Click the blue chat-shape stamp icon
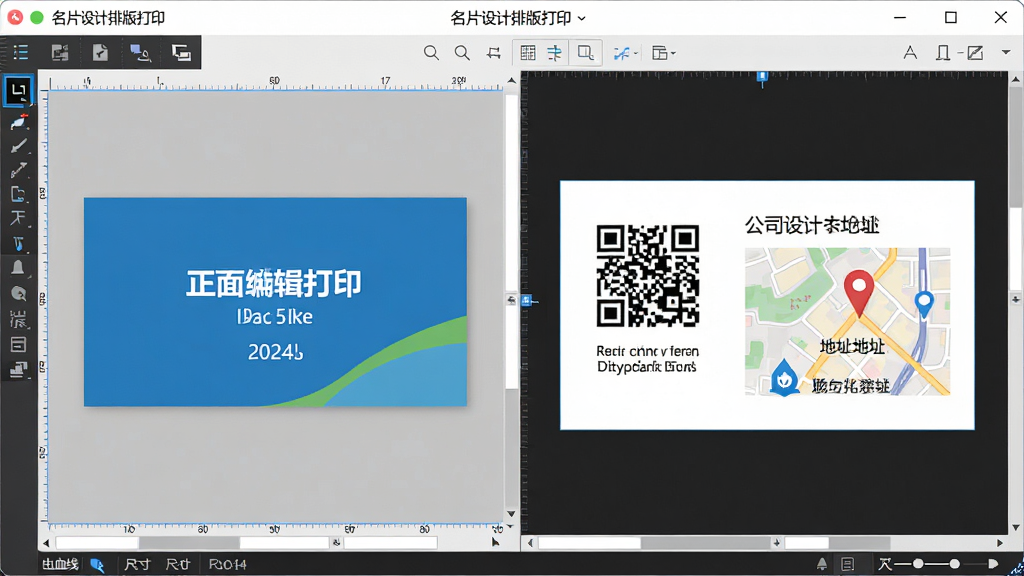The height and width of the screenshot is (576, 1024). [x=140, y=52]
